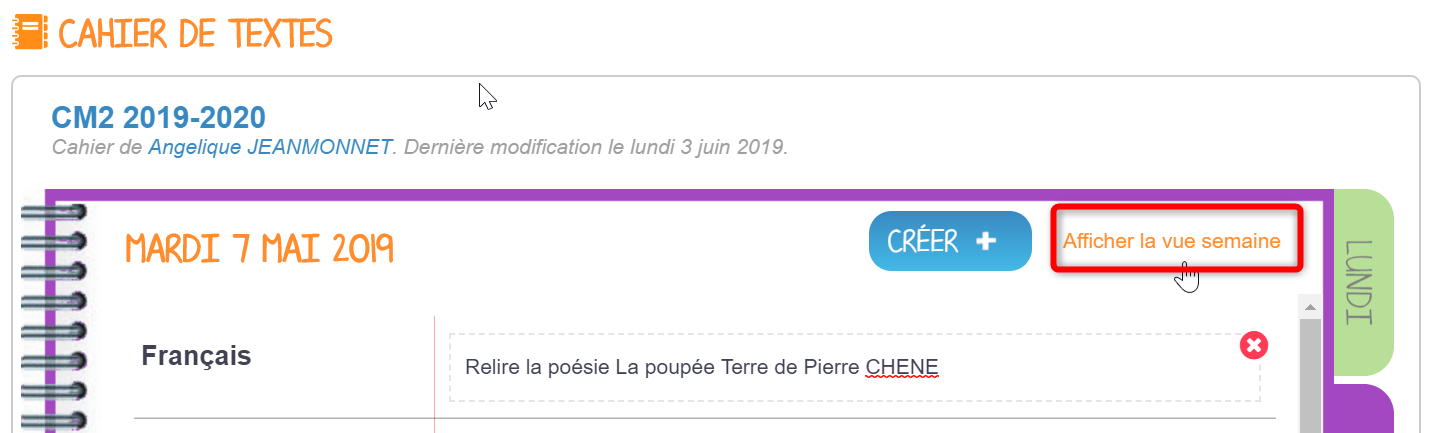Image resolution: width=1429 pixels, height=433 pixels.
Task: Select the purple day tab below LUNDI
Action: tap(1363, 409)
